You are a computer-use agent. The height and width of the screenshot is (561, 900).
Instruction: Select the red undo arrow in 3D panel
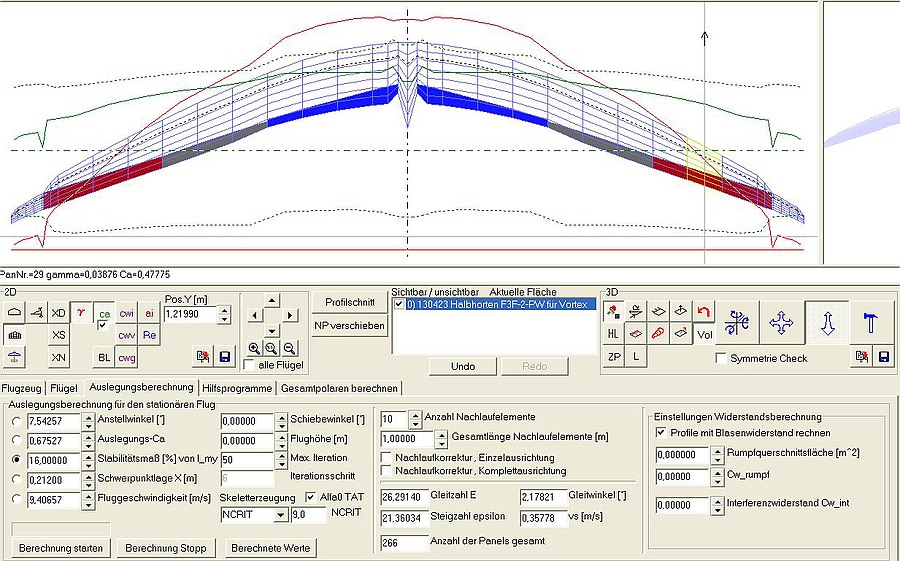pyautogui.click(x=705, y=312)
